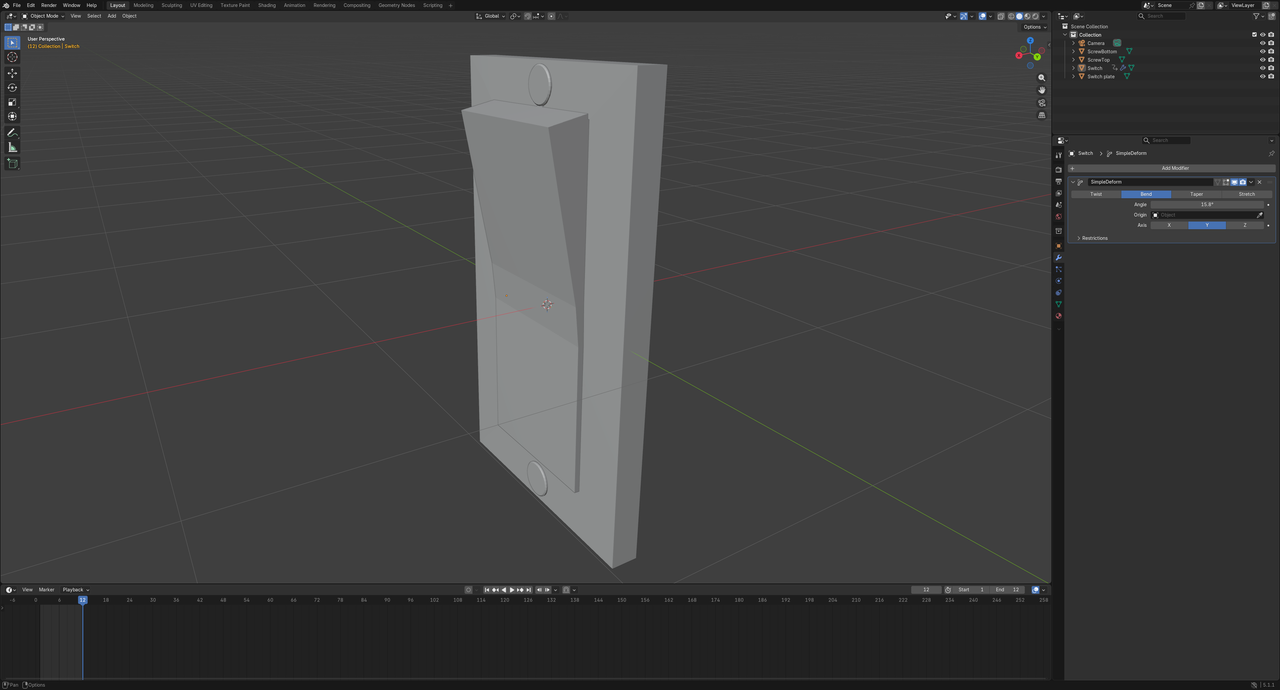Expand the Restrictions section
The width and height of the screenshot is (1280, 690).
click(x=1093, y=238)
